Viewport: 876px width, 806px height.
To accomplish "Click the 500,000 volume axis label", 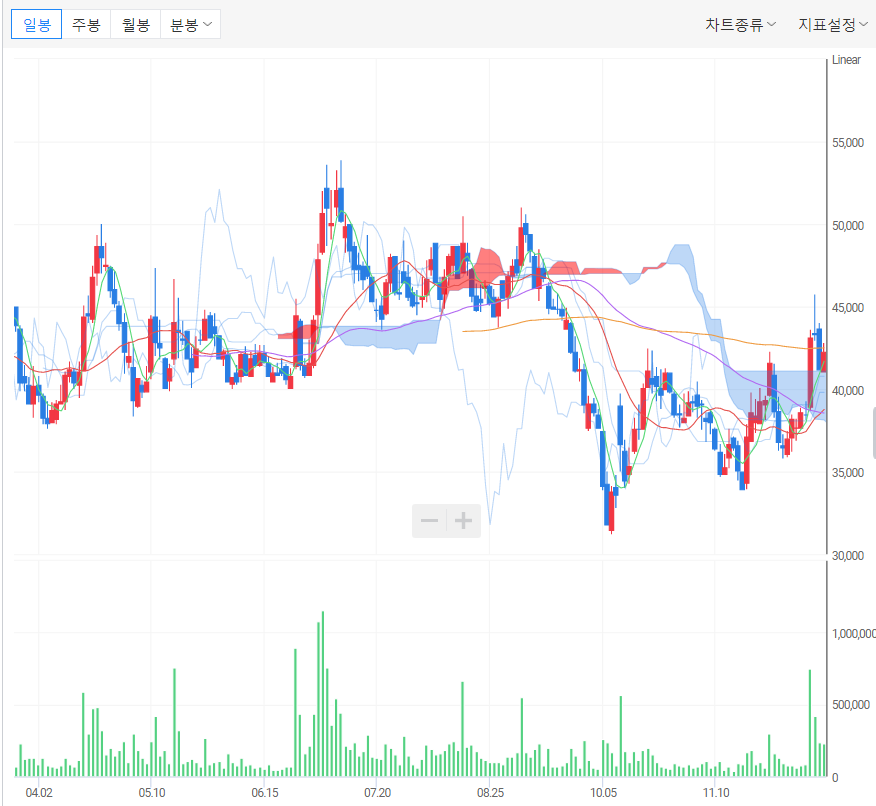I will tap(851, 705).
